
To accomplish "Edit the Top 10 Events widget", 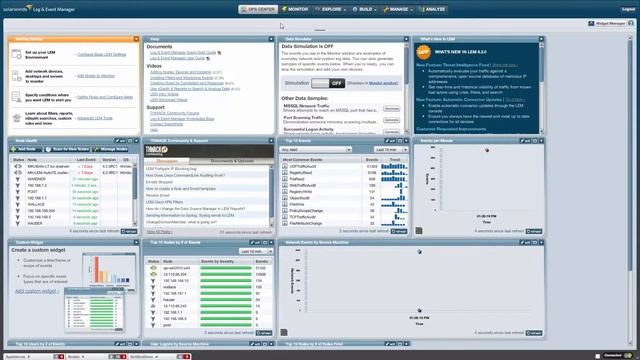I will (391, 141).
